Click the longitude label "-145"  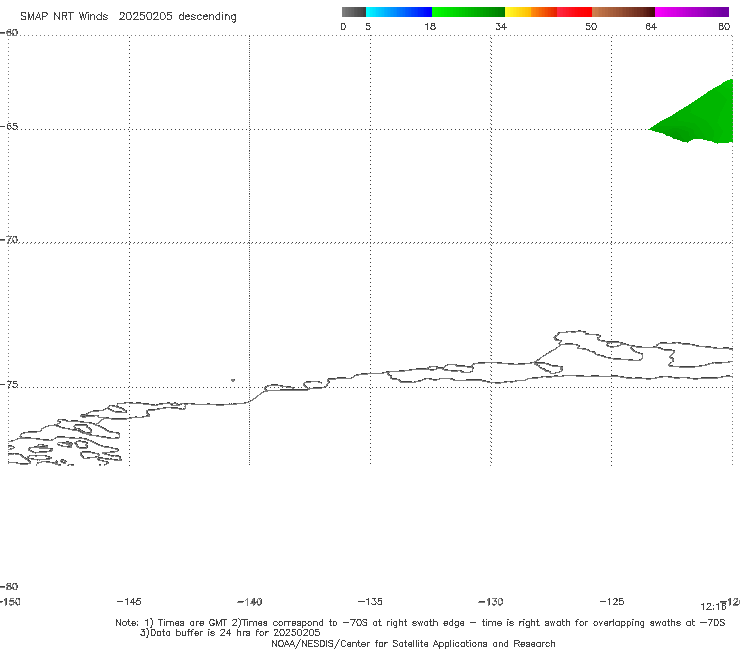(x=129, y=601)
